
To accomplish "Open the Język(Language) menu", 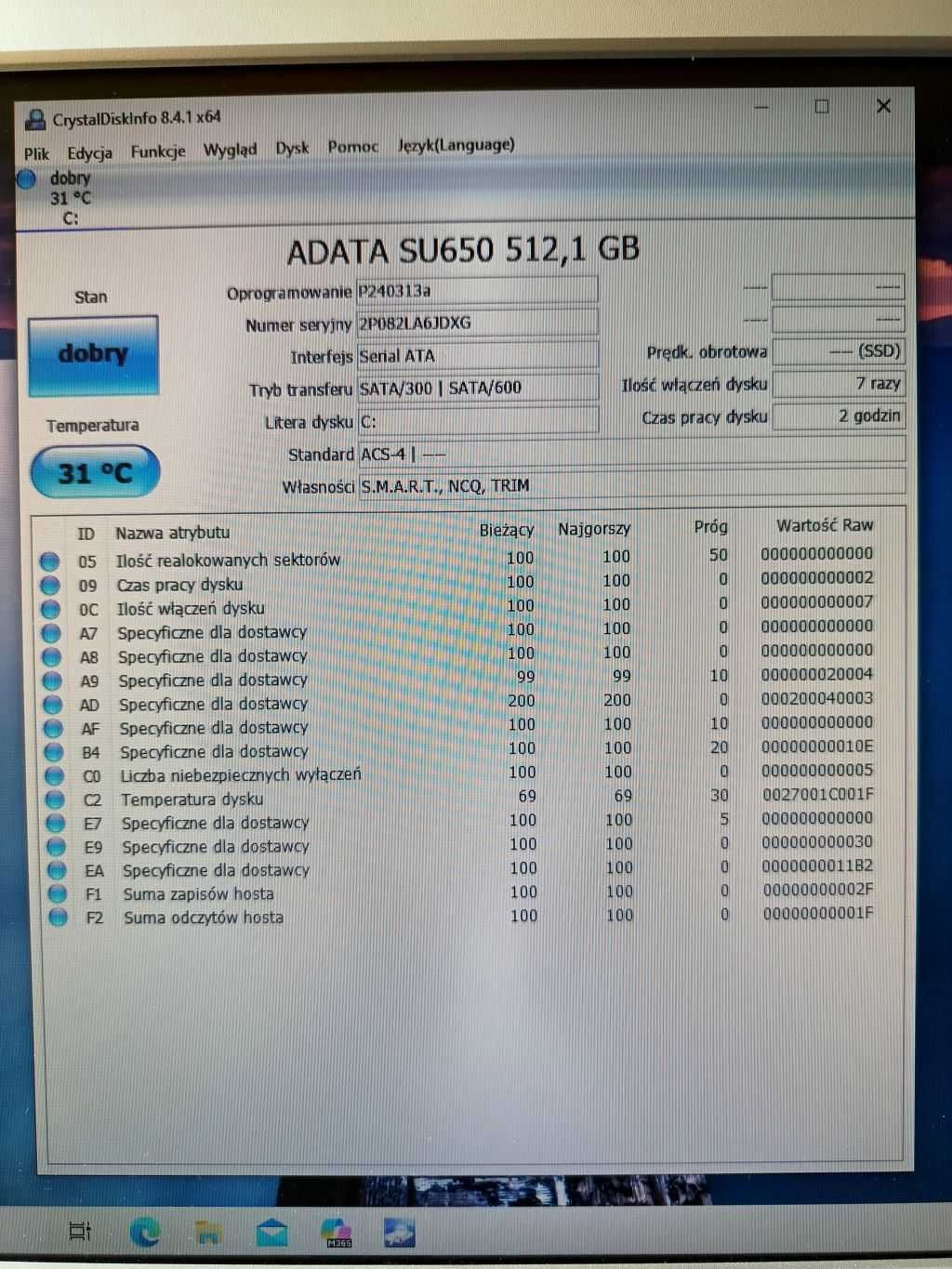I will (456, 145).
